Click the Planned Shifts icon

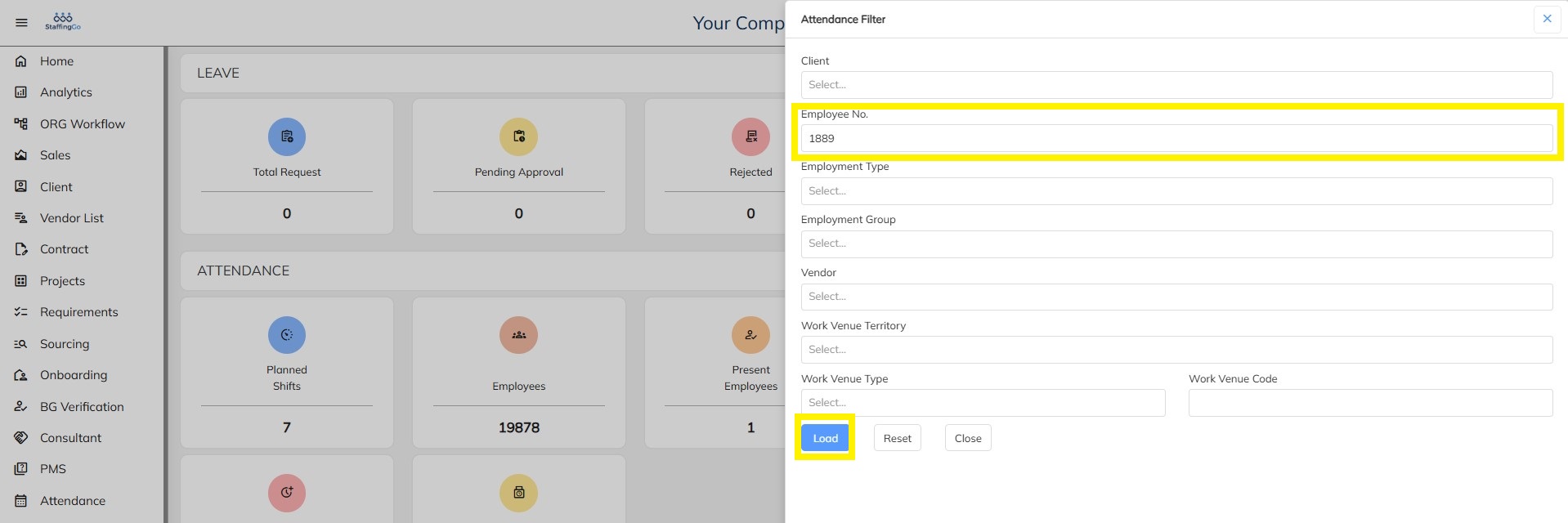(x=287, y=335)
